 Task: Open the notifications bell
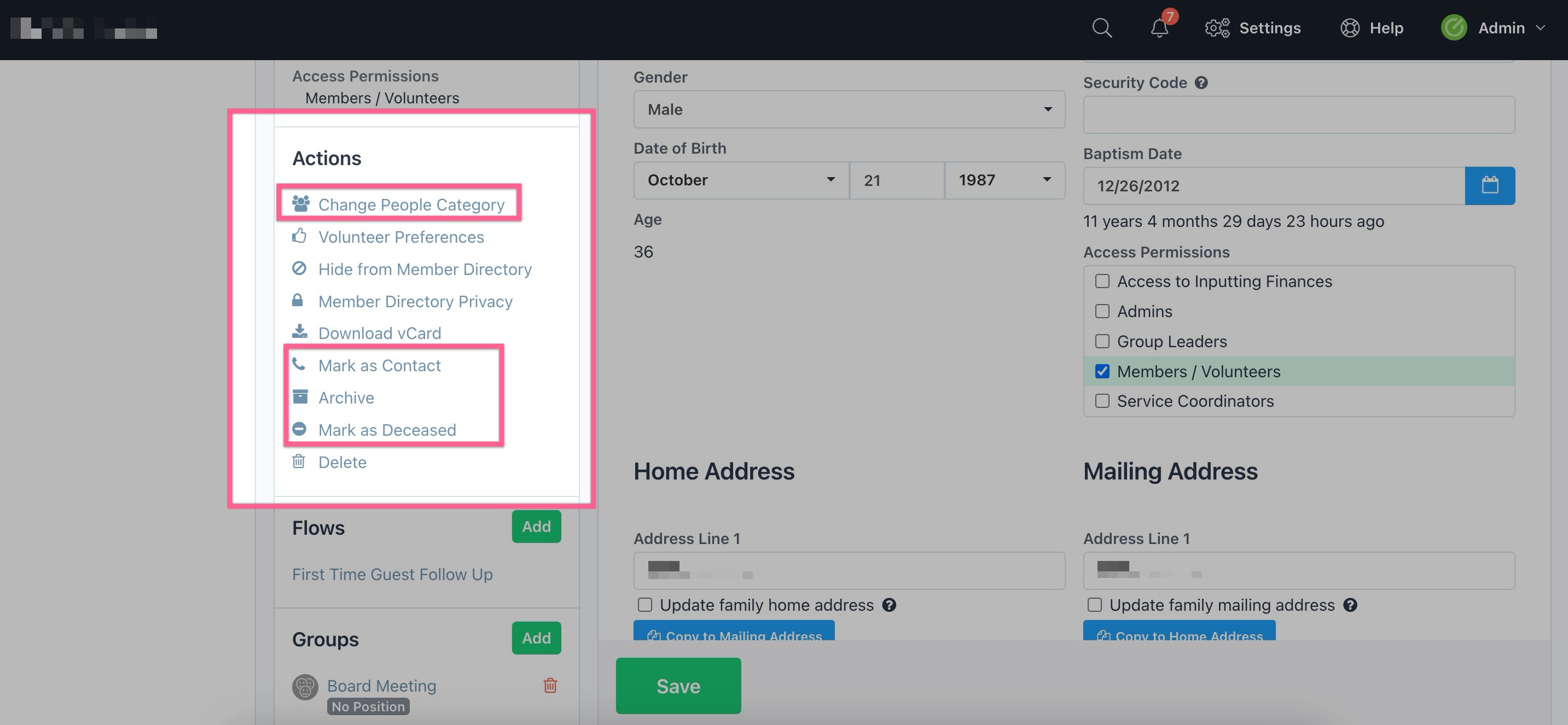point(1159,28)
